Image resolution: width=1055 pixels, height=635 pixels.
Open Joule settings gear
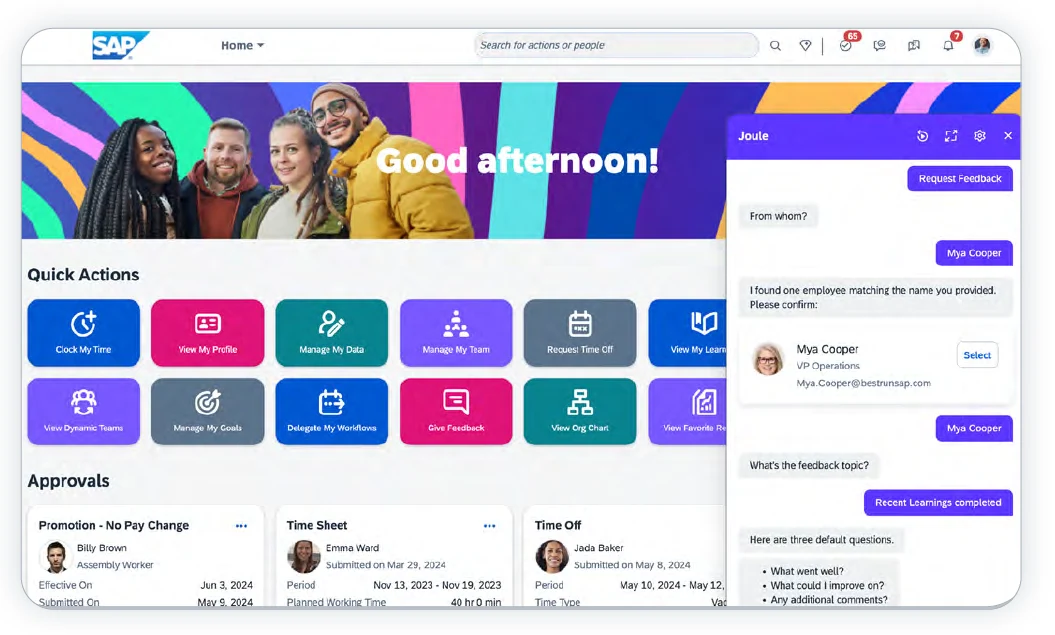point(980,136)
